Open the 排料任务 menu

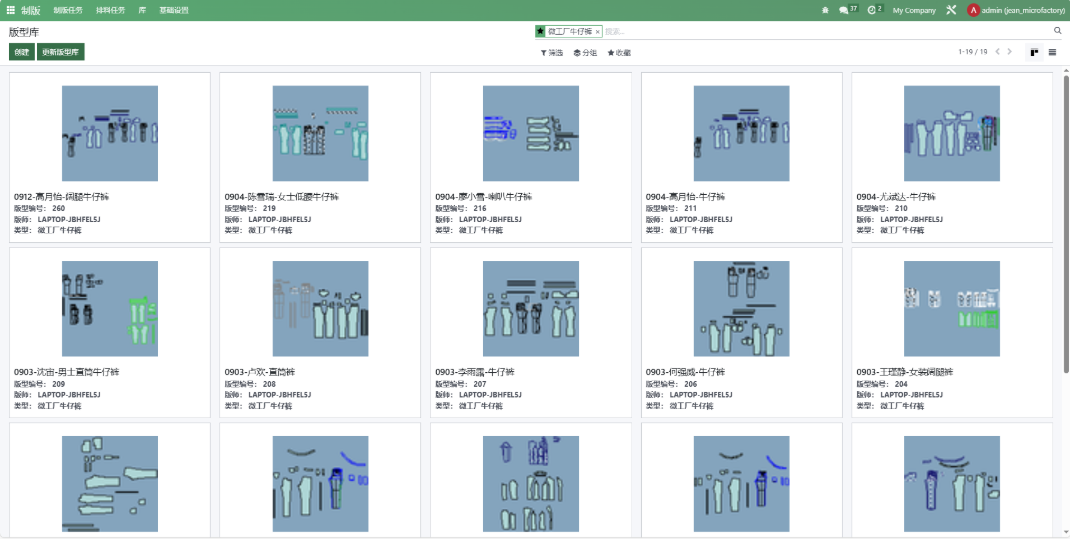(x=110, y=10)
